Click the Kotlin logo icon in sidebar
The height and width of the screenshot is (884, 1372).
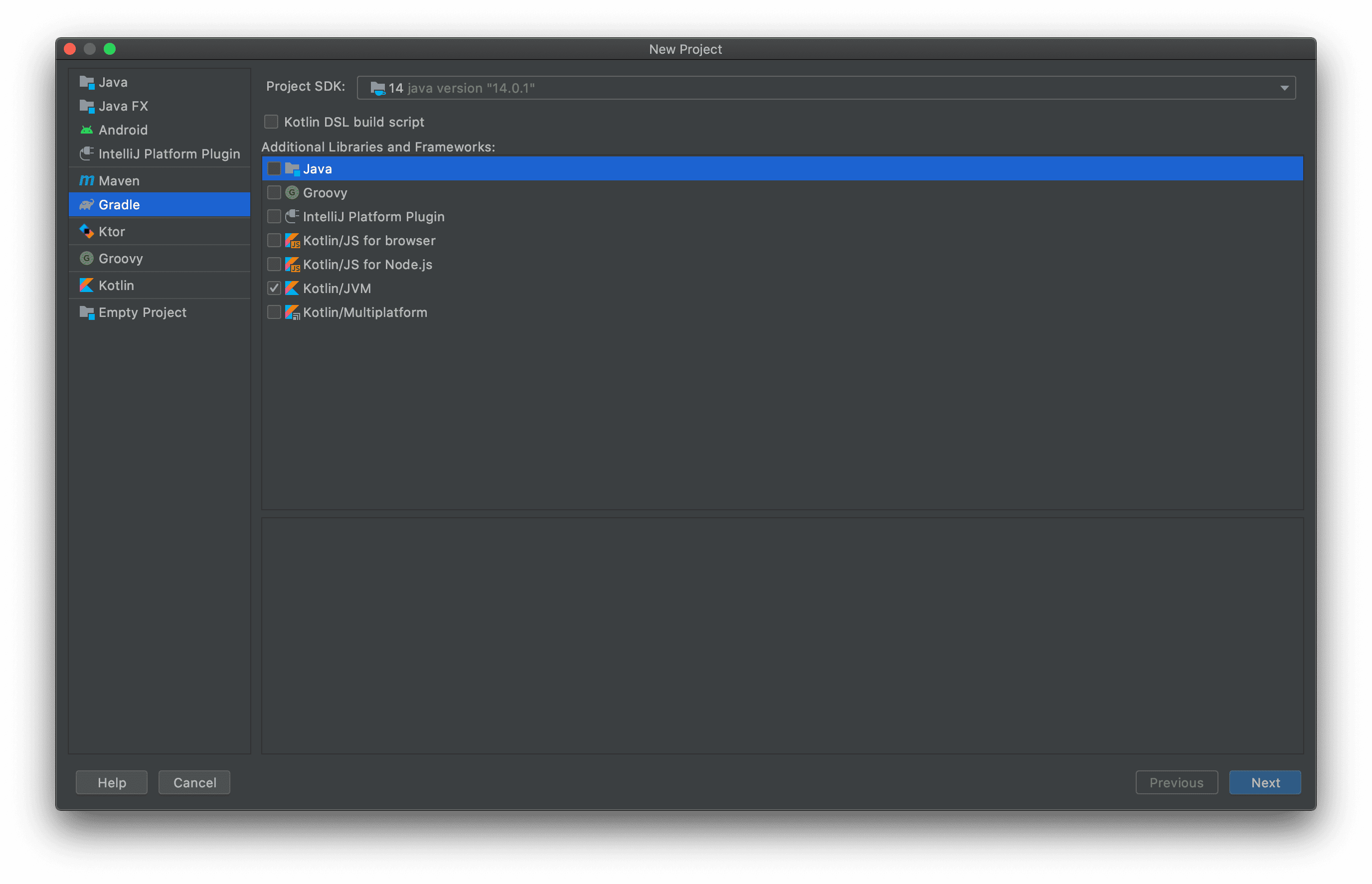pyautogui.click(x=87, y=286)
